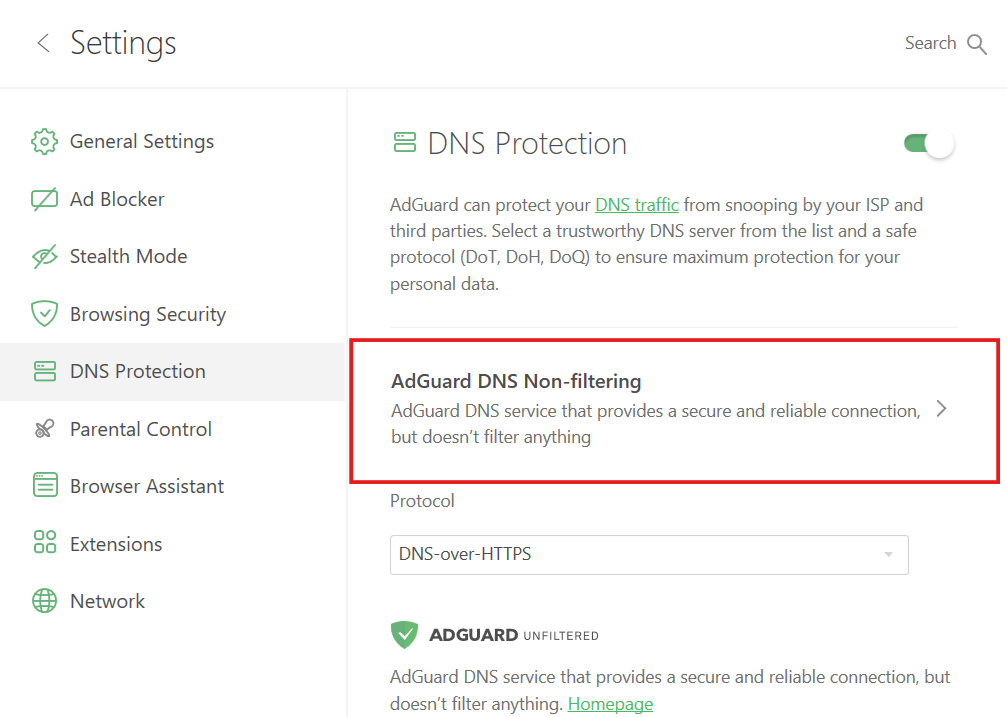Open the DNS traffic link
Image resolution: width=1007 pixels, height=717 pixels.
click(x=636, y=204)
